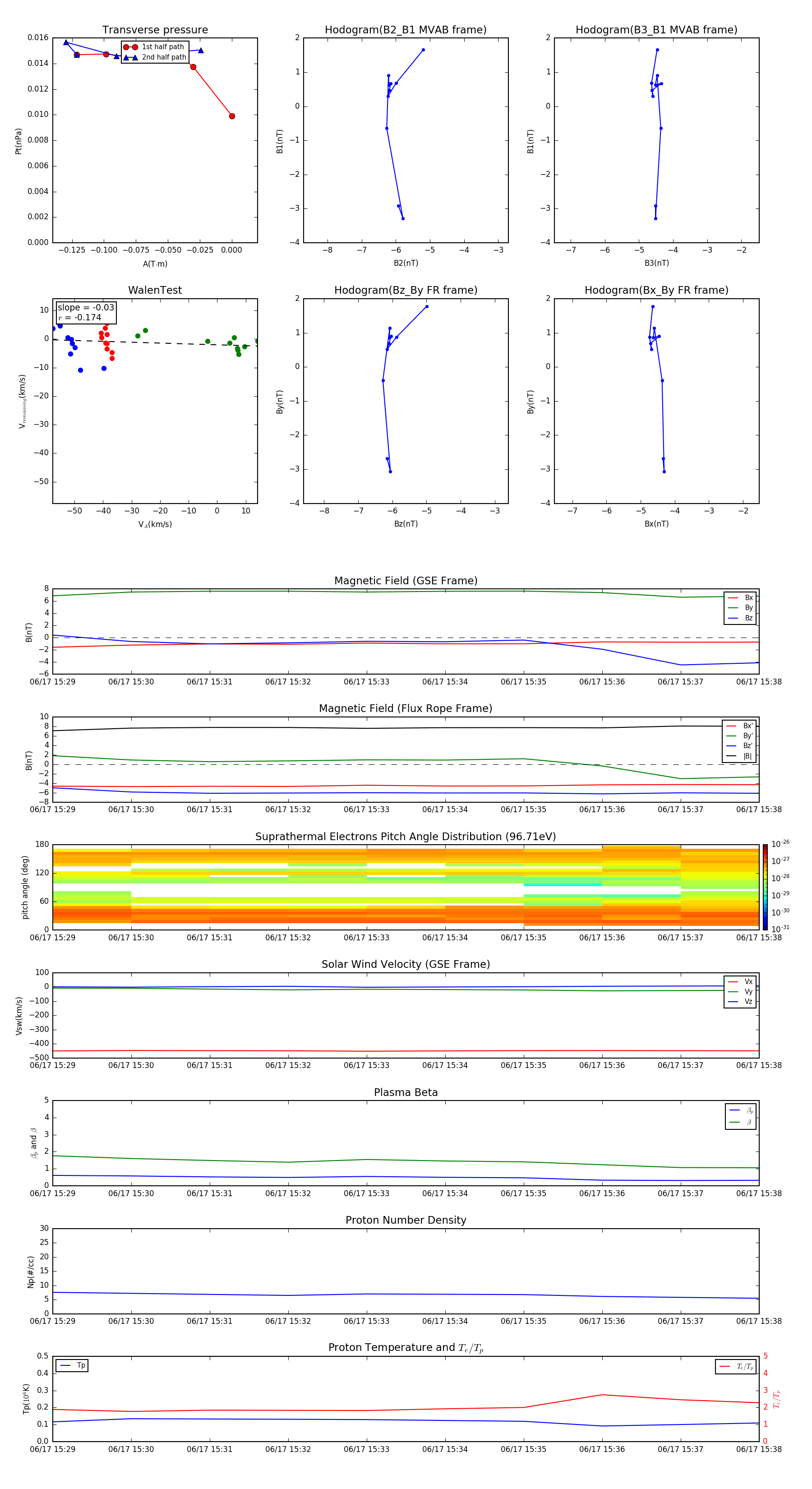Select the "|B|" Flux Rope legend entry
This screenshot has height=1489, width=812.
tap(739, 756)
